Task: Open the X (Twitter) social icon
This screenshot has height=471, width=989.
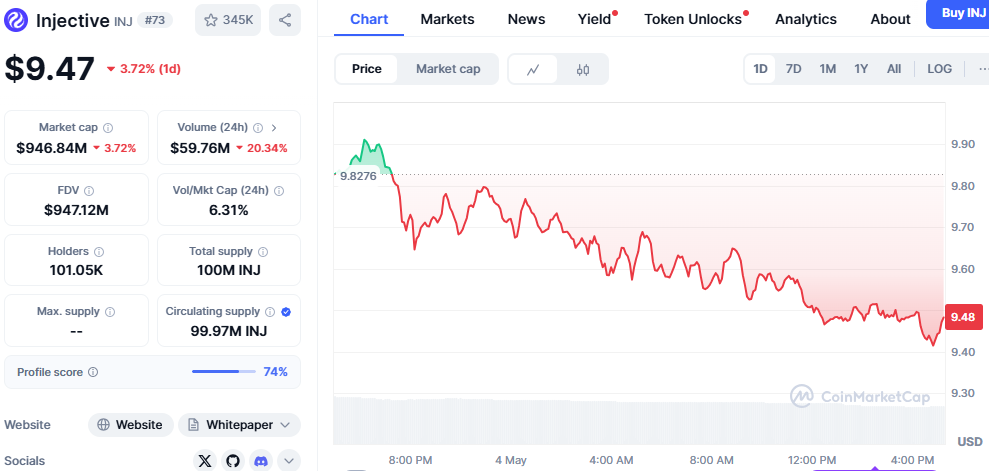Action: coord(205,461)
